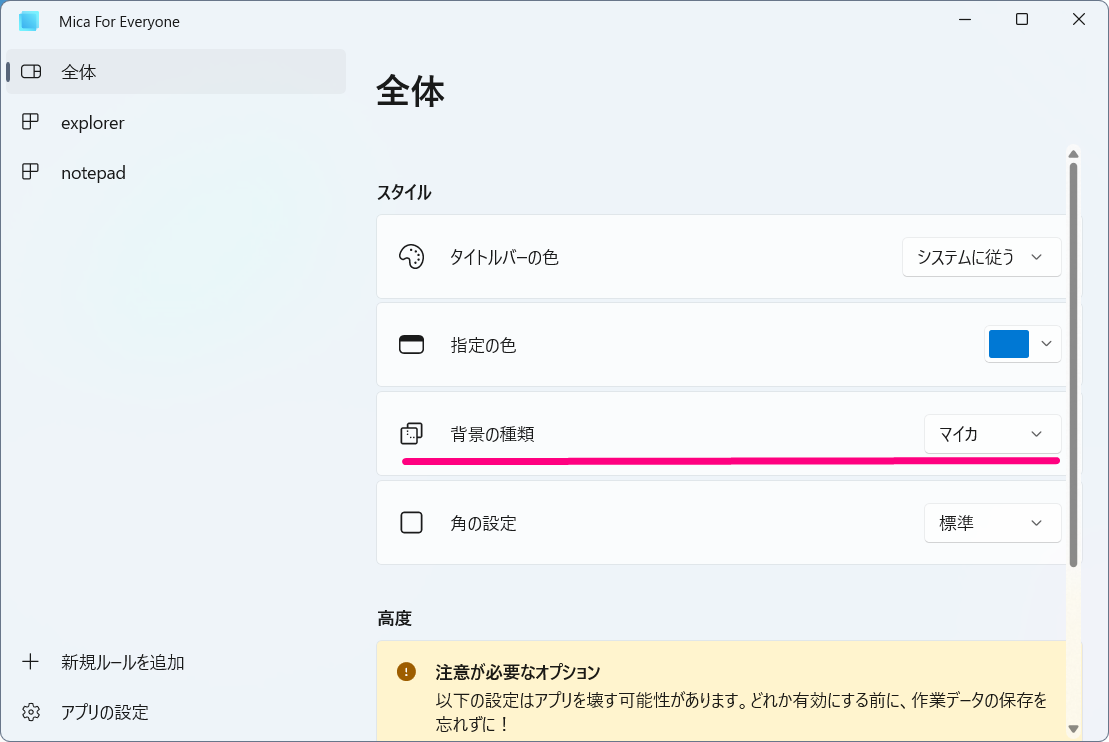The width and height of the screenshot is (1109, 742).
Task: Click the scrollbar up arrow
Action: pos(1073,153)
